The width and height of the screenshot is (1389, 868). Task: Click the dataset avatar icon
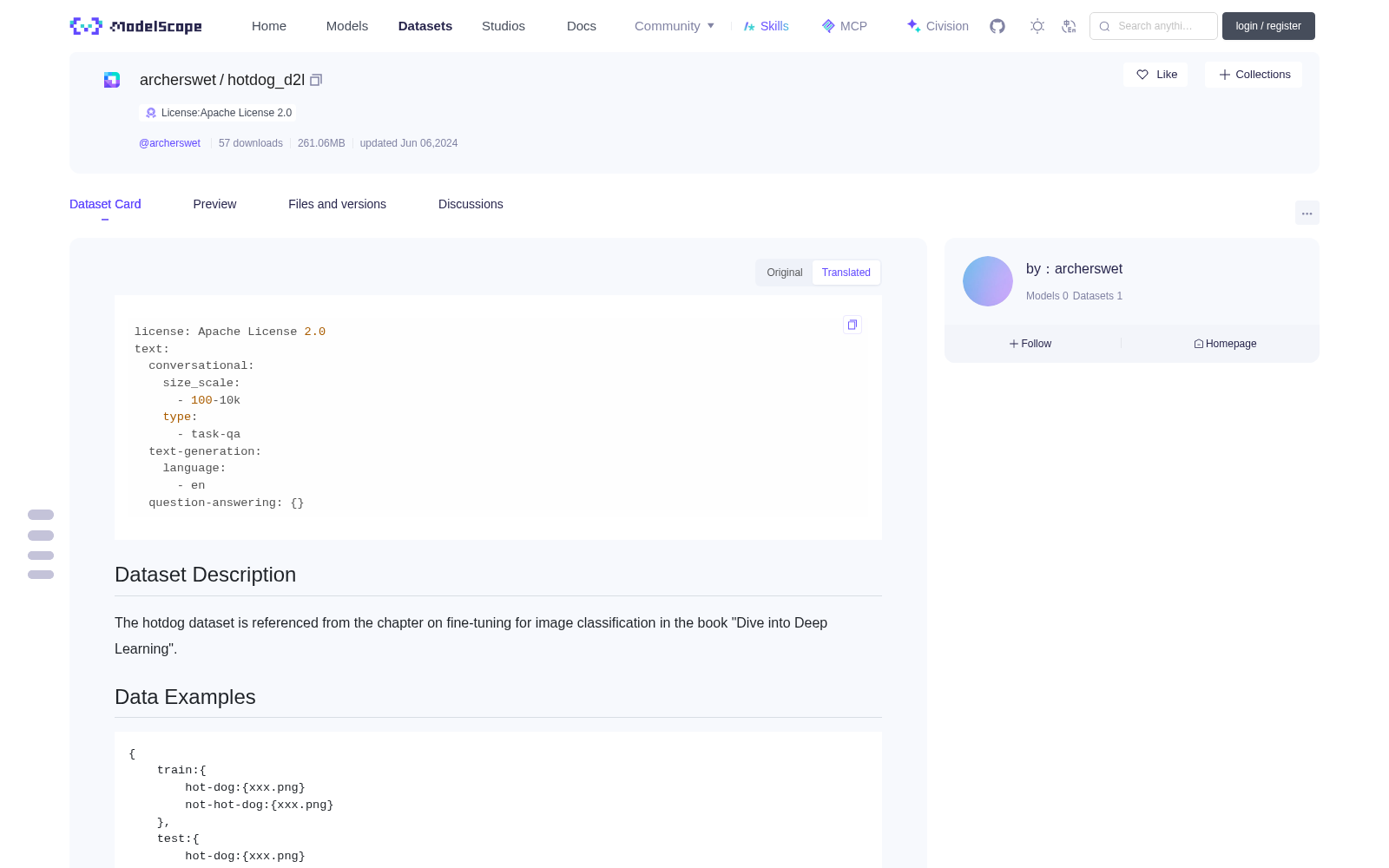click(112, 80)
